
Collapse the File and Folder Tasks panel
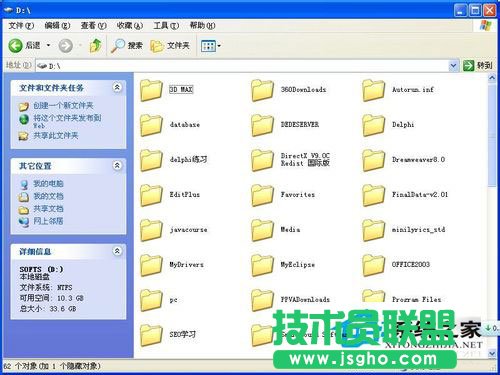pyautogui.click(x=117, y=87)
